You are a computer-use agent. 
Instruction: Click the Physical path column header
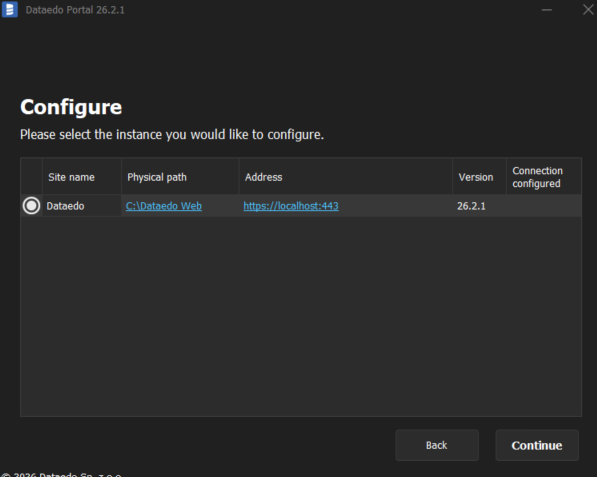[180, 177]
